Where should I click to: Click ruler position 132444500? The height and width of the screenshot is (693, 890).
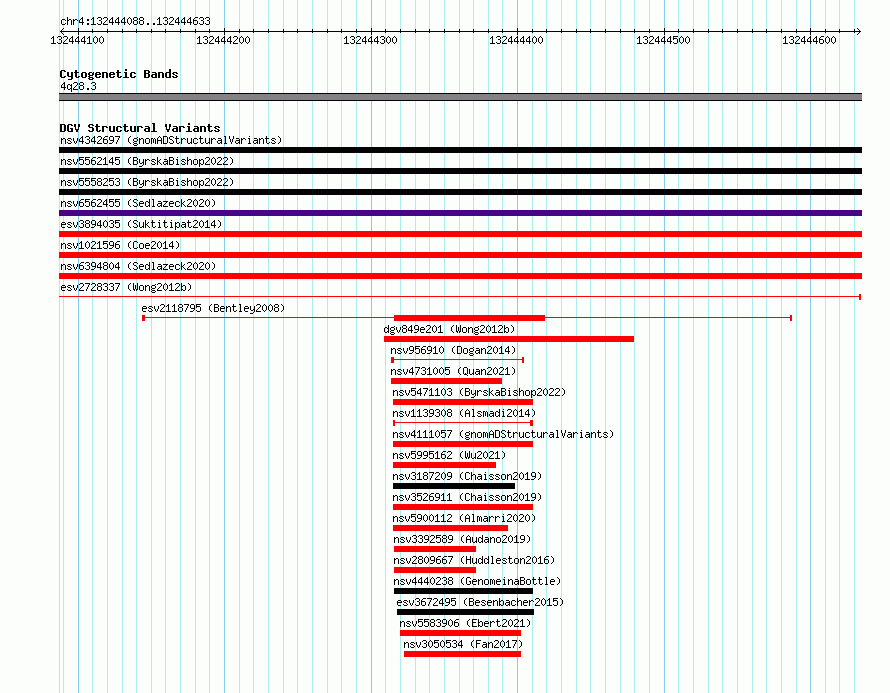point(663,40)
